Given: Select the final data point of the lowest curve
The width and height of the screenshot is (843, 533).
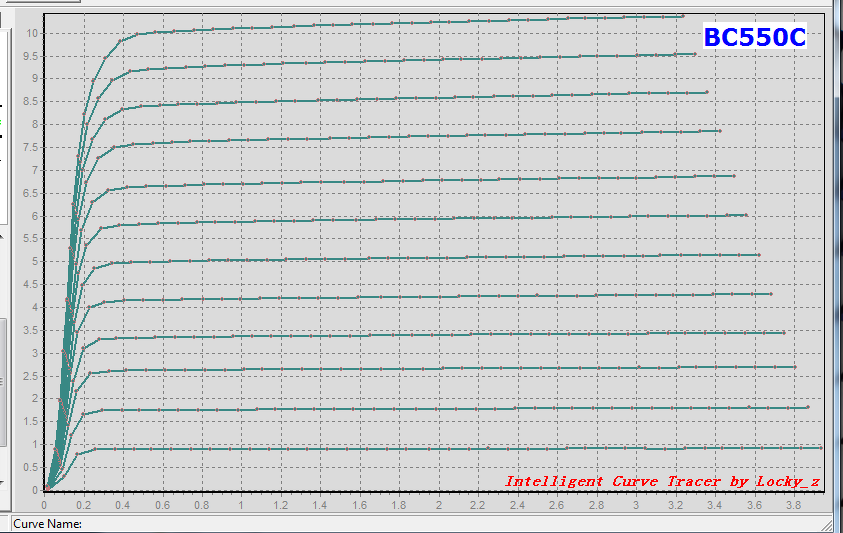Looking at the screenshot, I should tap(821, 447).
